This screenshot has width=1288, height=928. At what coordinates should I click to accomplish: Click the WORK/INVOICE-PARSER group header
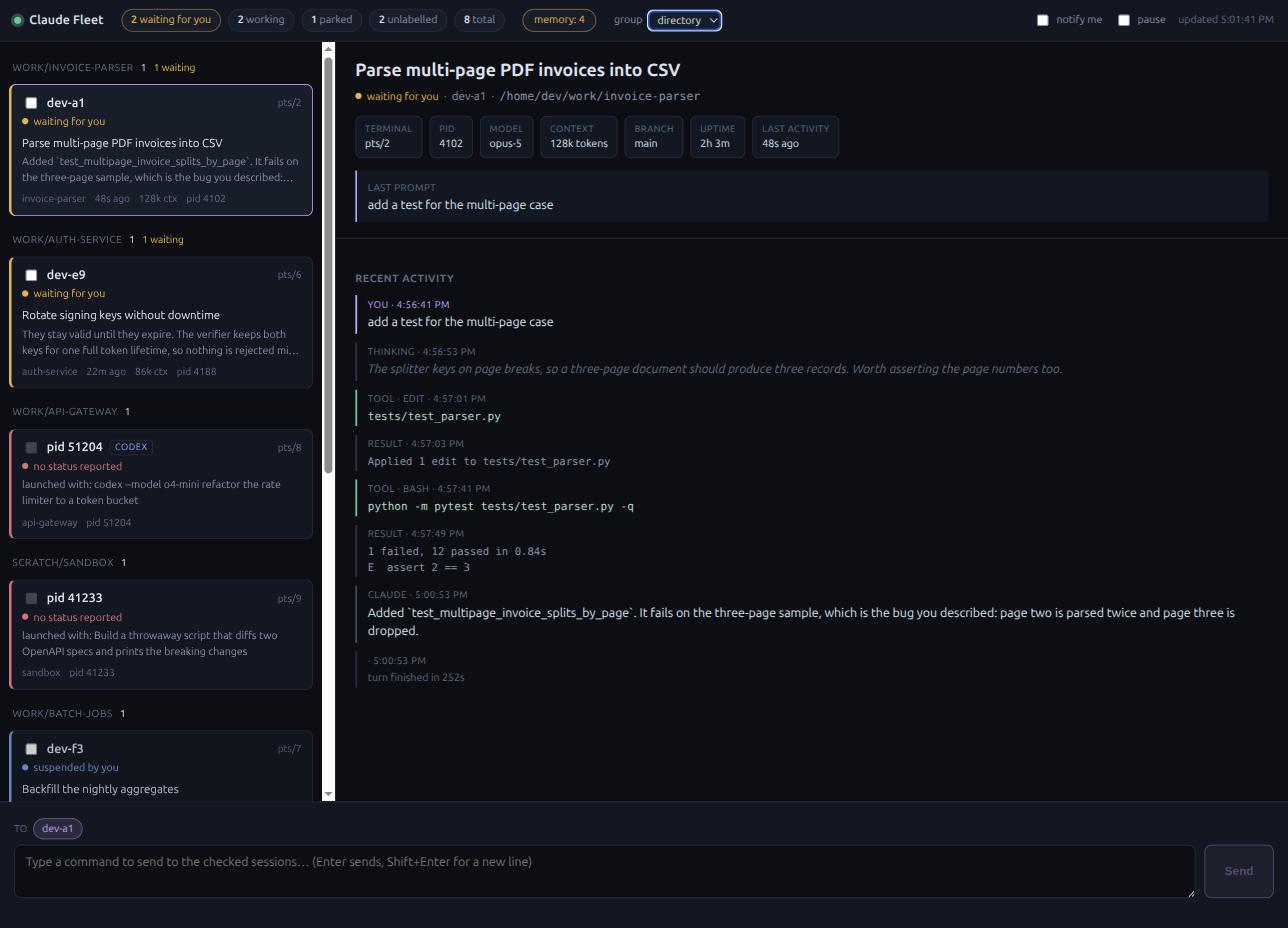coord(72,68)
